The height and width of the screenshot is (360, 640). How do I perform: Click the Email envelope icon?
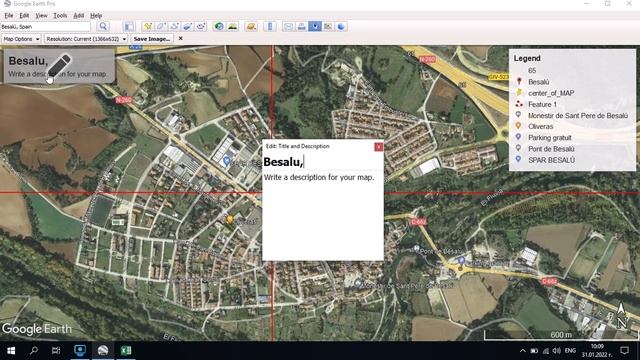(288, 27)
